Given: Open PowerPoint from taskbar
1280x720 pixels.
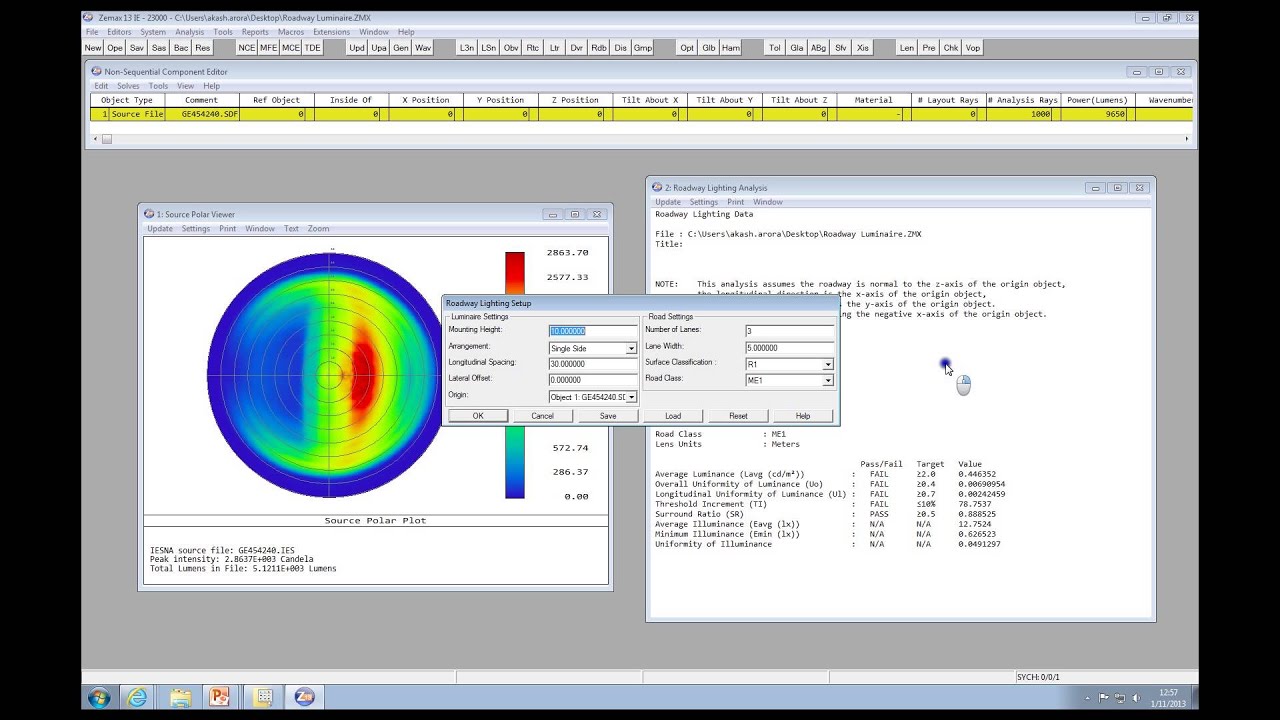Looking at the screenshot, I should coord(220,696).
